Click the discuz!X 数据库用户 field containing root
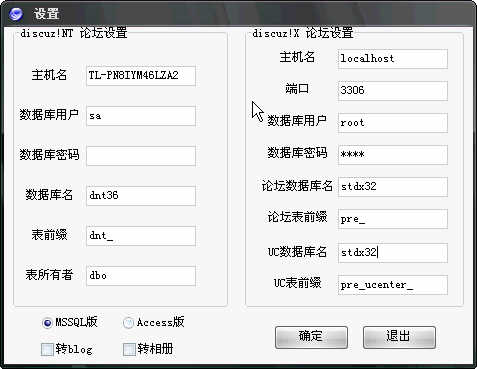The width and height of the screenshot is (477, 369). click(x=393, y=123)
